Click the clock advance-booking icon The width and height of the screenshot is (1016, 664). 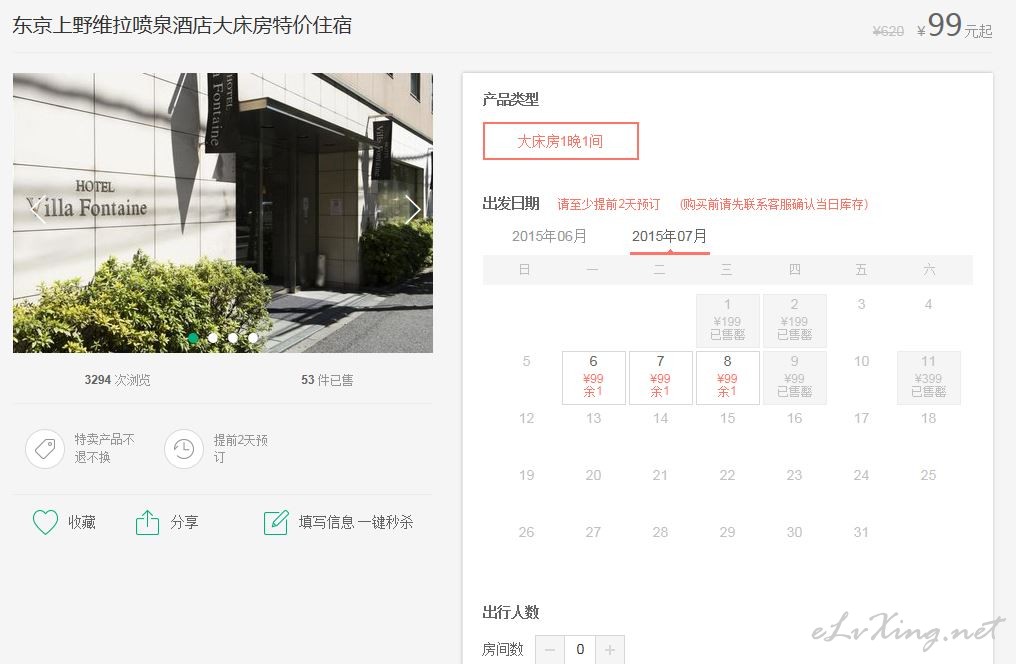point(184,448)
